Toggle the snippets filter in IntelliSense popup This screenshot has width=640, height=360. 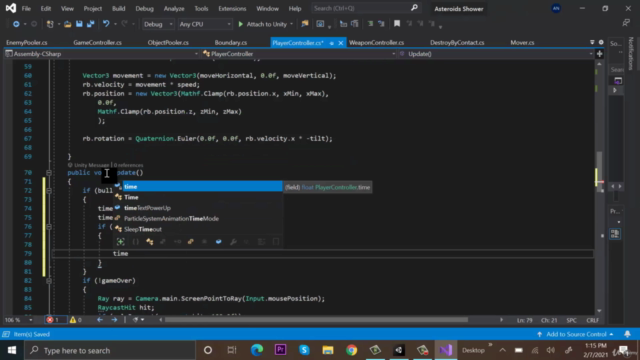276,242
